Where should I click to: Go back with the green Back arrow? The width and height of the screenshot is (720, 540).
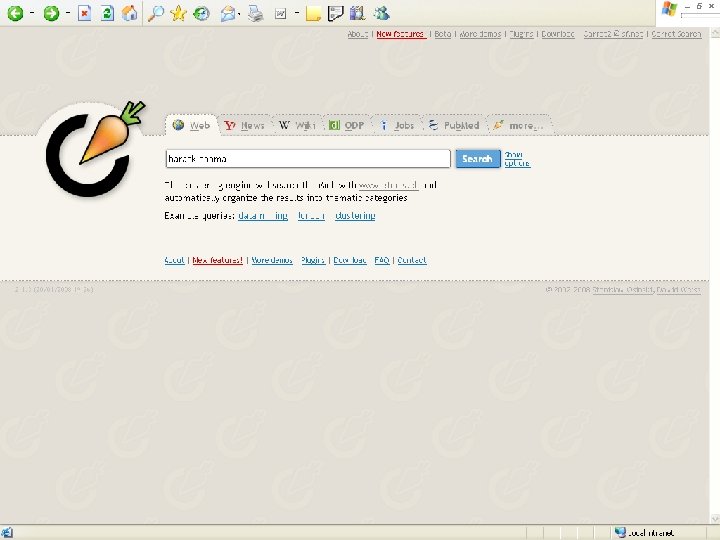pos(15,13)
